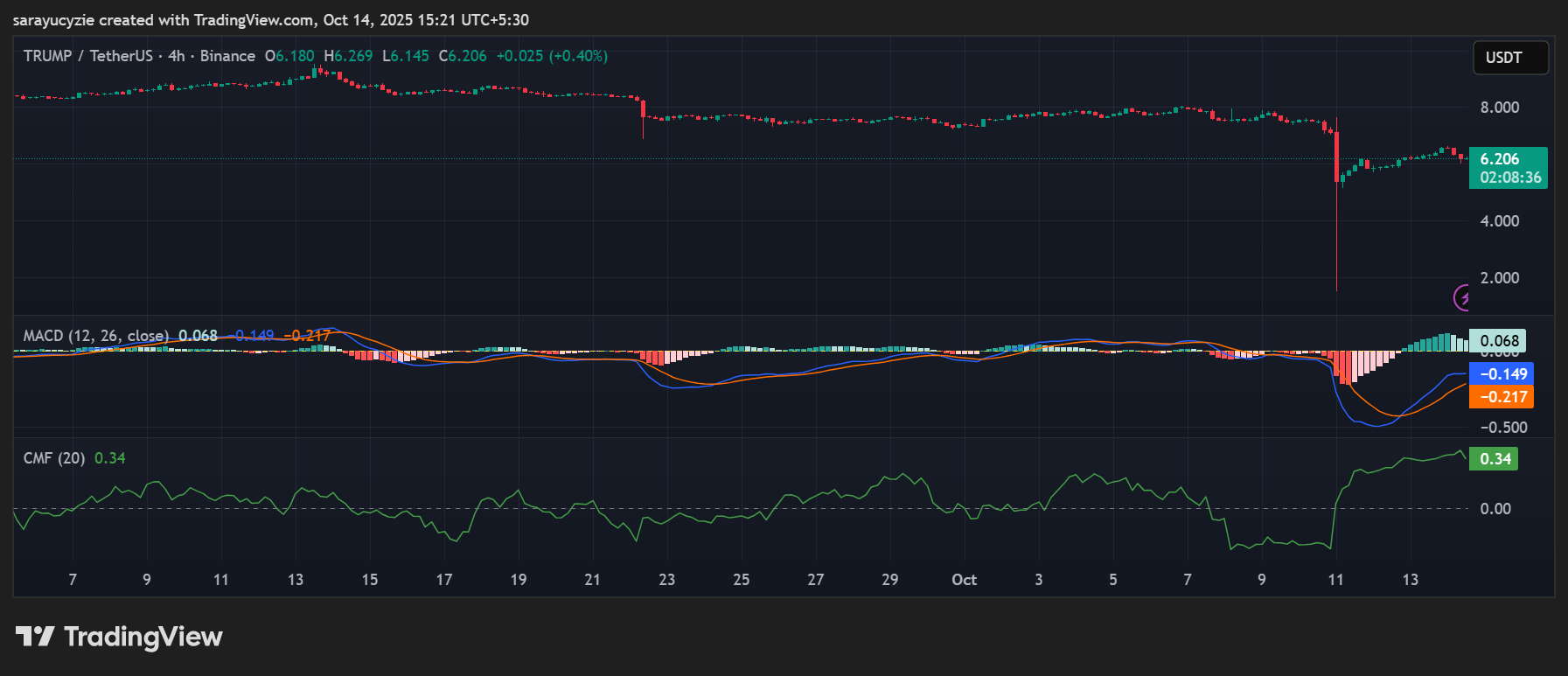Click the 0.068 histogram value tag
This screenshot has width=1568, height=676.
click(1499, 341)
